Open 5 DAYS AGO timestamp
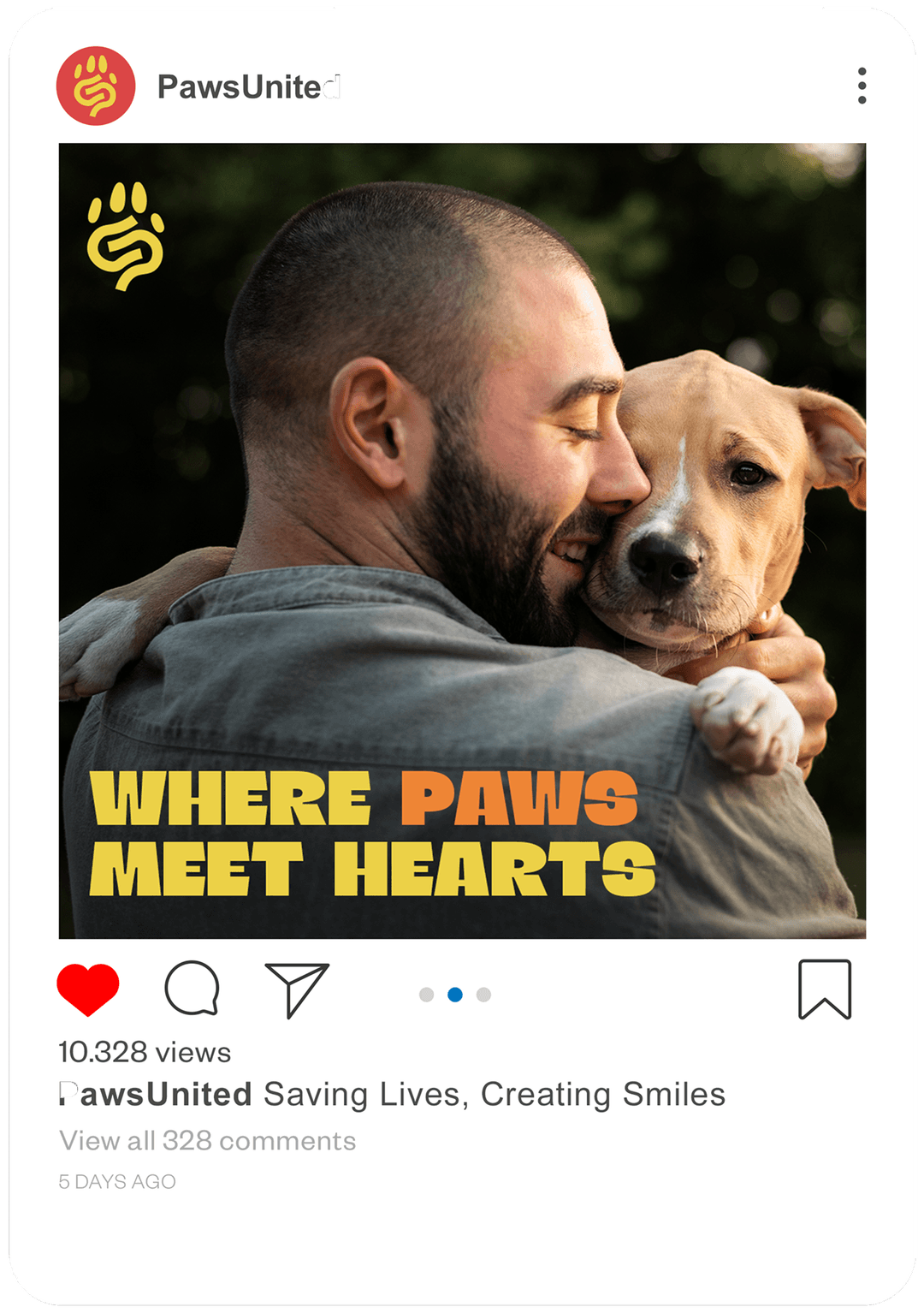Image resolution: width=924 pixels, height=1313 pixels. click(x=117, y=1181)
